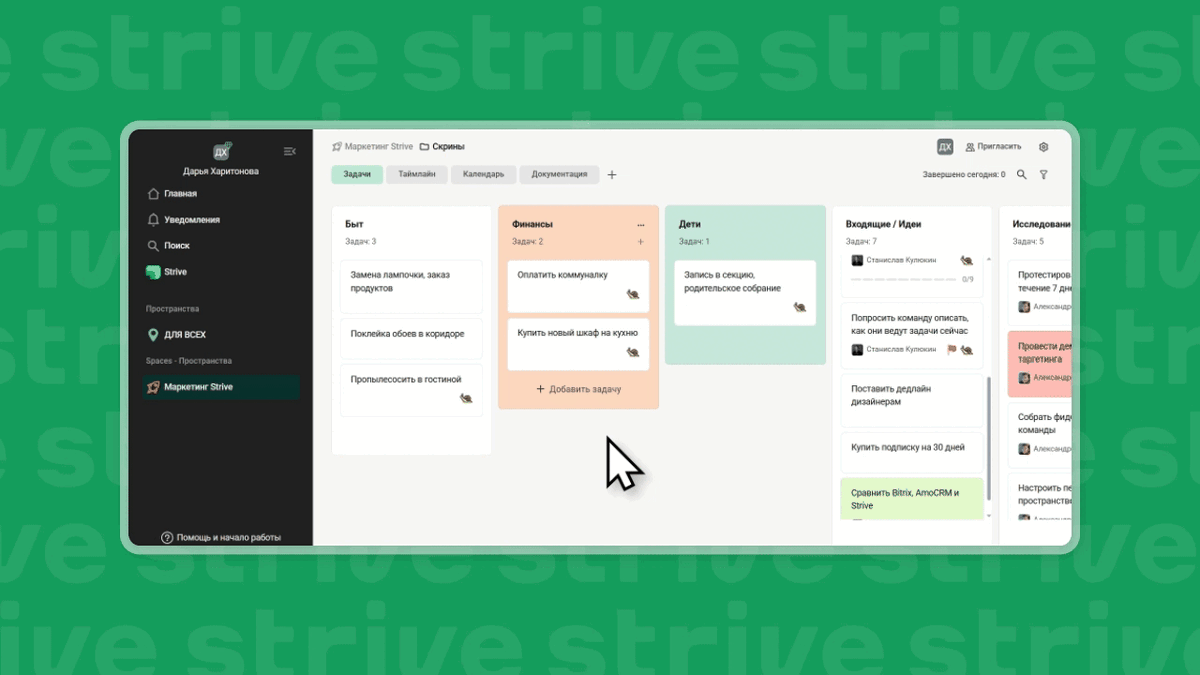The width and height of the screenshot is (1200, 675).
Task: Toggle the snail marker on Пропылесосить в гостиной
Action: 466,399
